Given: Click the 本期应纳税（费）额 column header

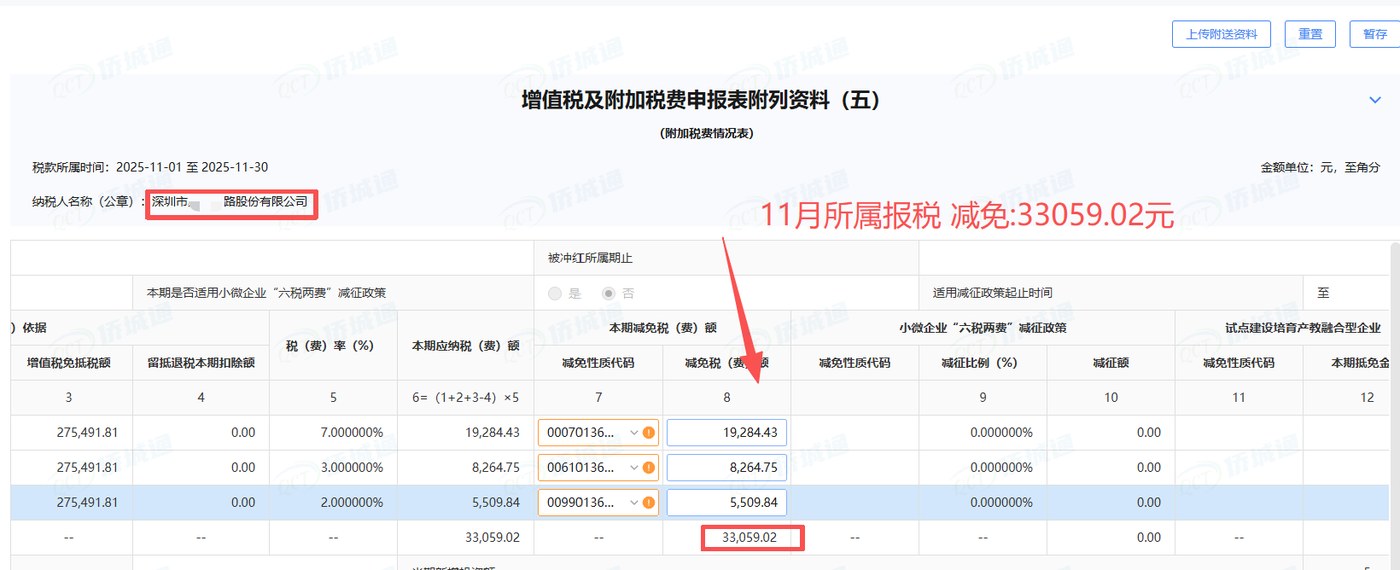Looking at the screenshot, I should point(465,345).
